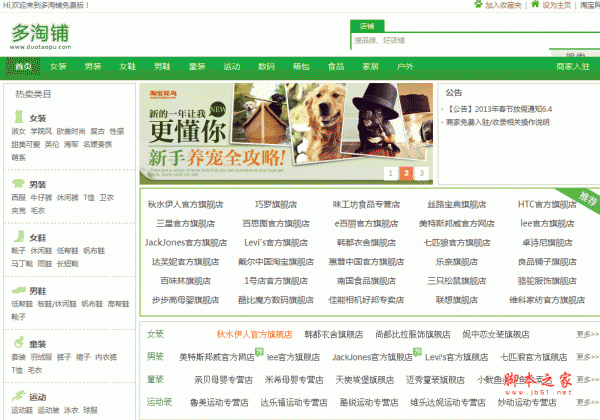This screenshot has height=420, width=600.
Task: Click 泳衣 under sidebar 运动
Action: [x=71, y=410]
